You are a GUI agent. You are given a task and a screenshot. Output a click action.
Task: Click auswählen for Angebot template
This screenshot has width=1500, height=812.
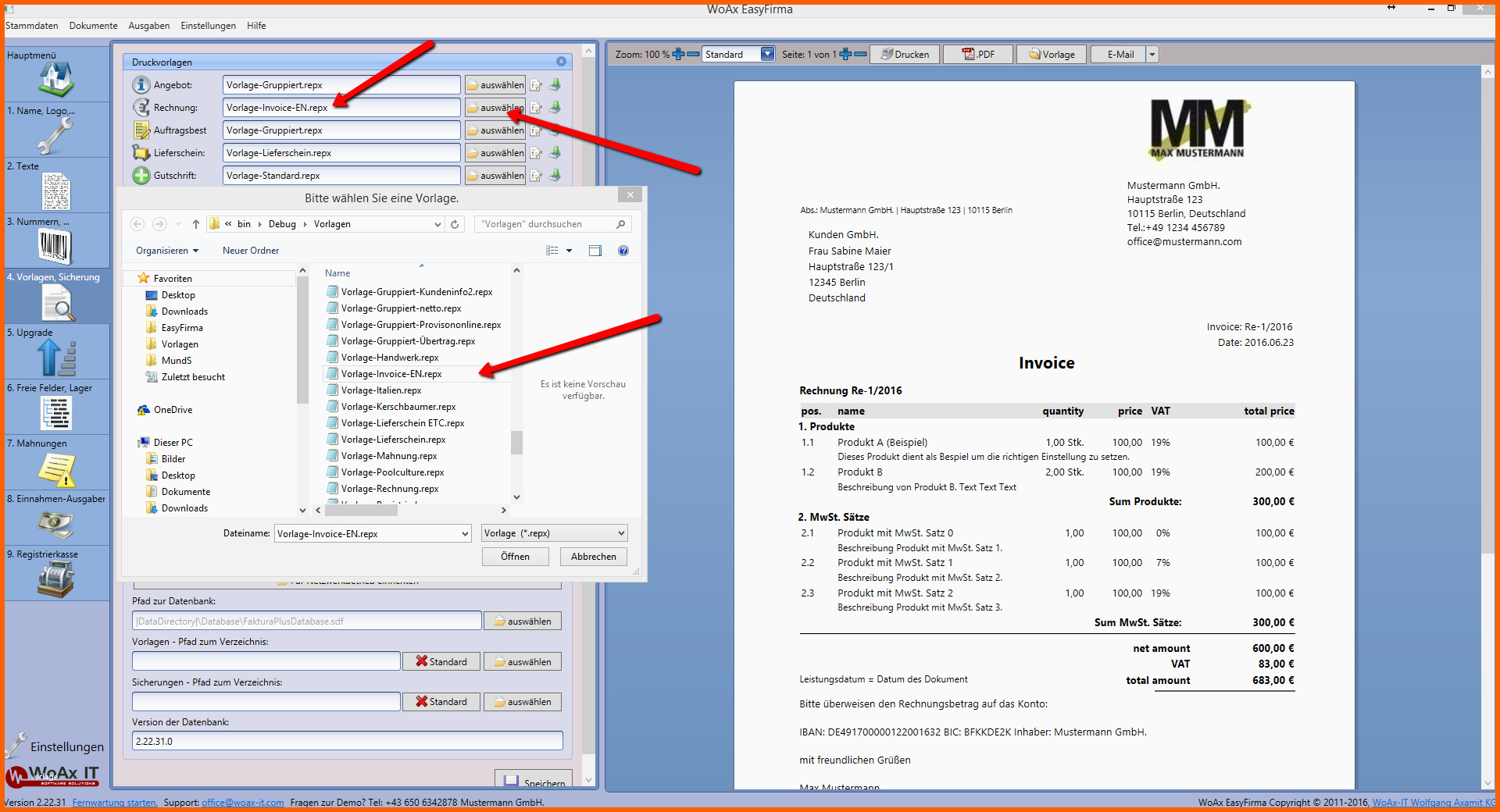tap(495, 85)
